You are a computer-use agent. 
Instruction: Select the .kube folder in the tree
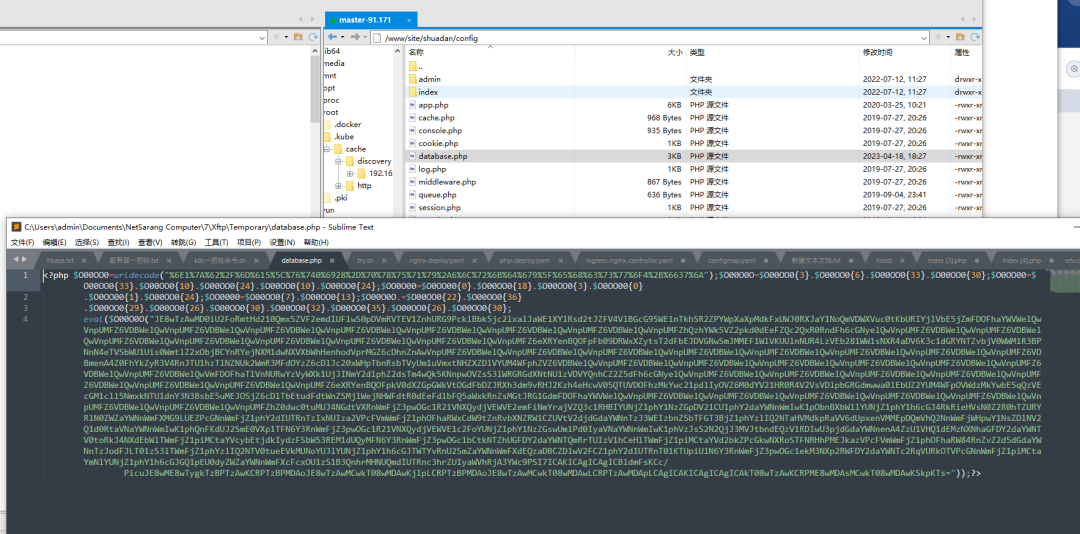pos(344,136)
